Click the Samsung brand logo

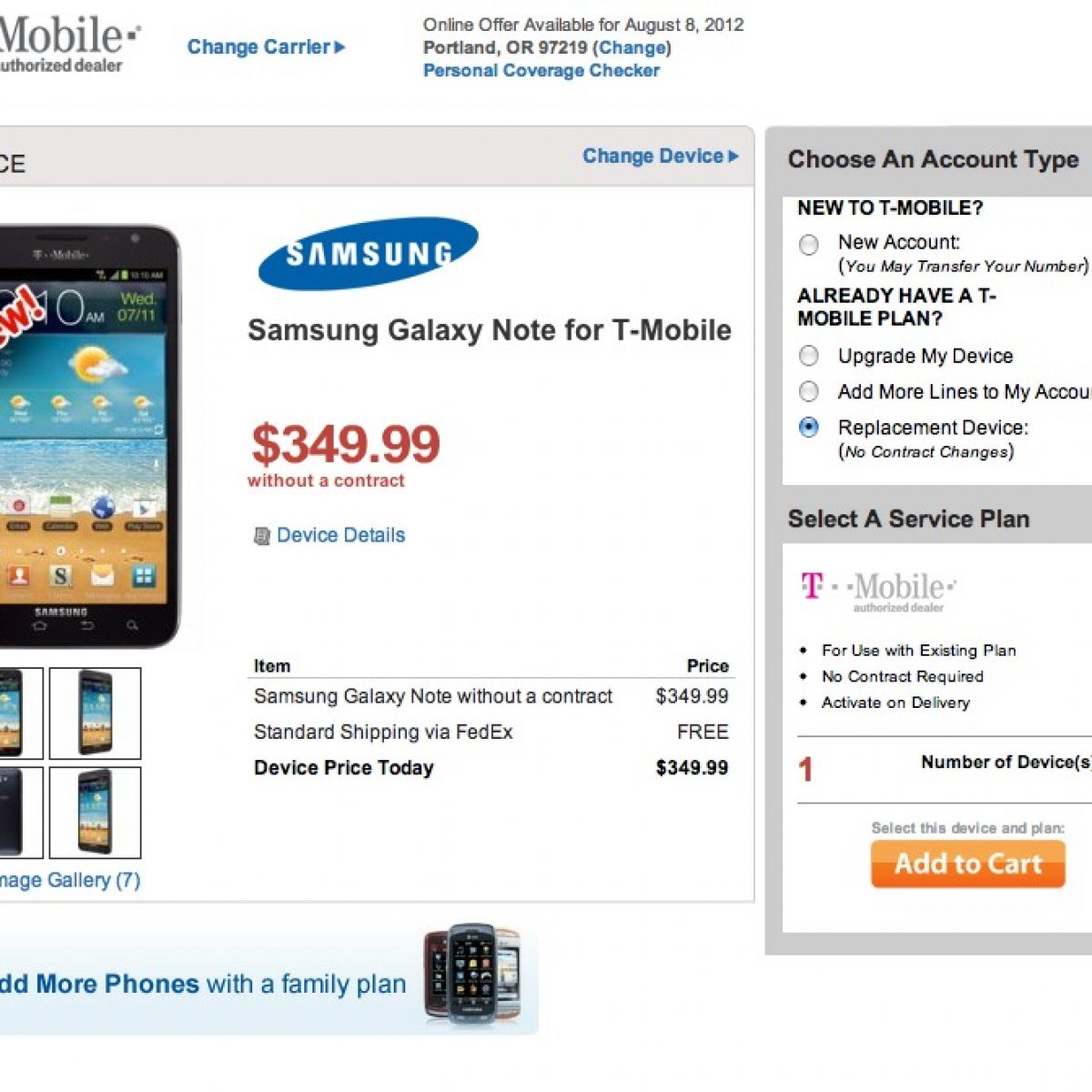click(x=368, y=252)
